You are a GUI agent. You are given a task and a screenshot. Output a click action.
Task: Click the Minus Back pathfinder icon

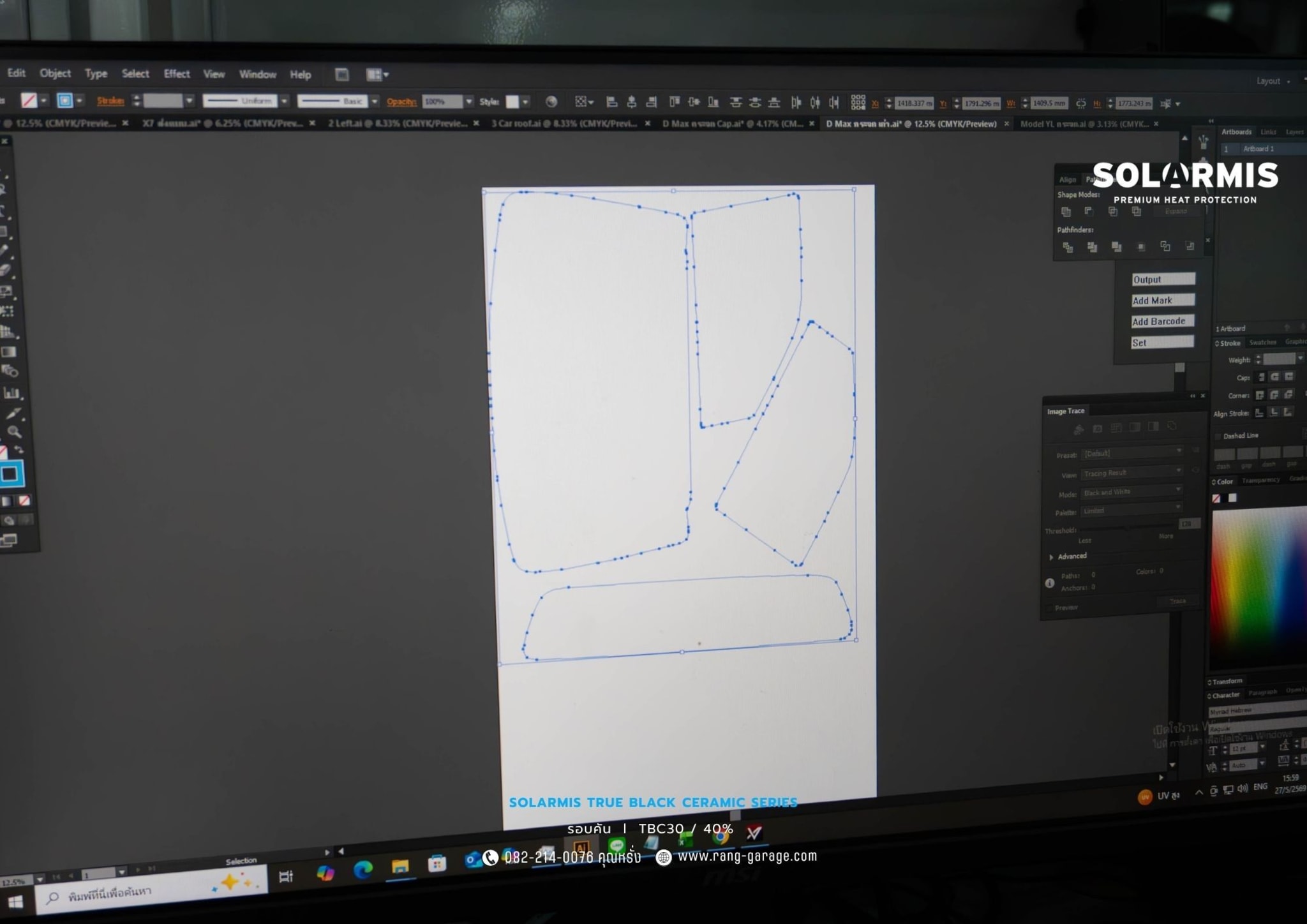click(1190, 246)
